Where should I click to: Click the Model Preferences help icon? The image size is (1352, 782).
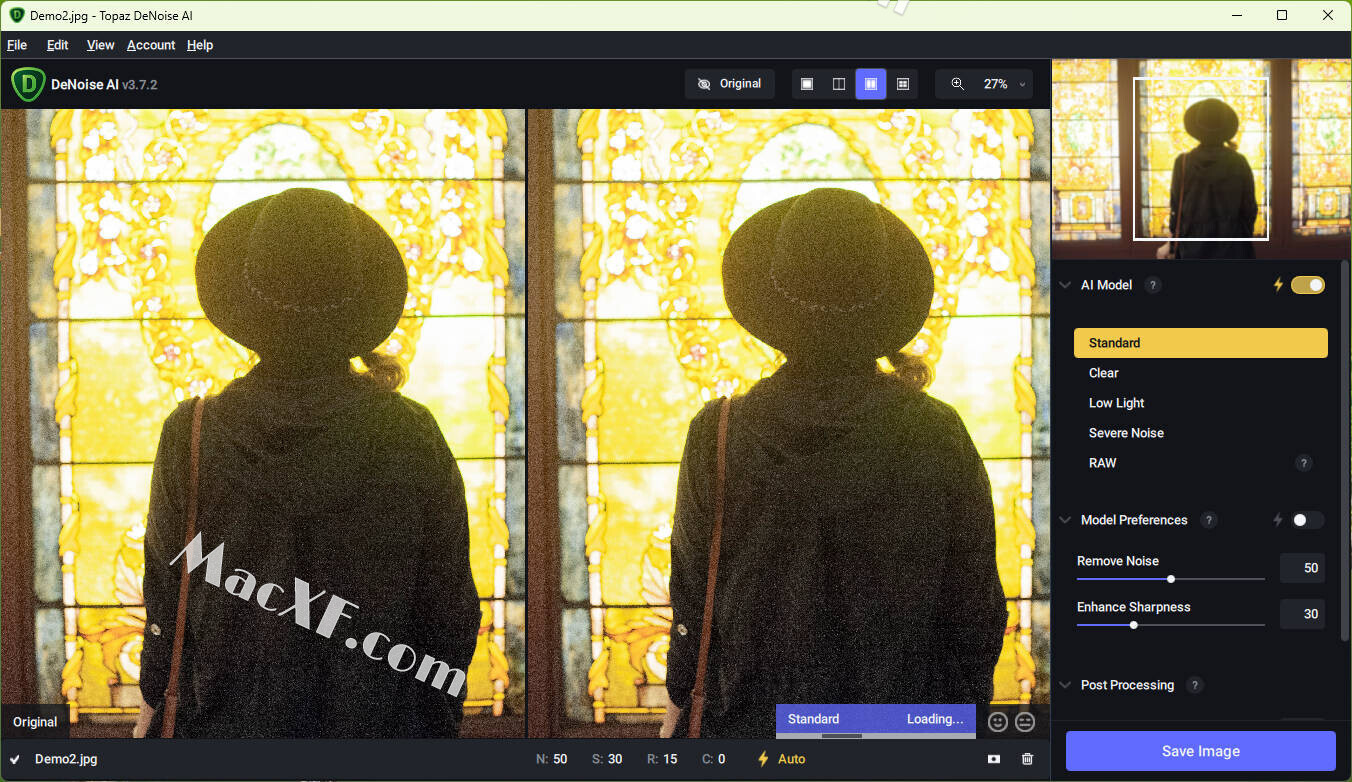(x=1209, y=520)
